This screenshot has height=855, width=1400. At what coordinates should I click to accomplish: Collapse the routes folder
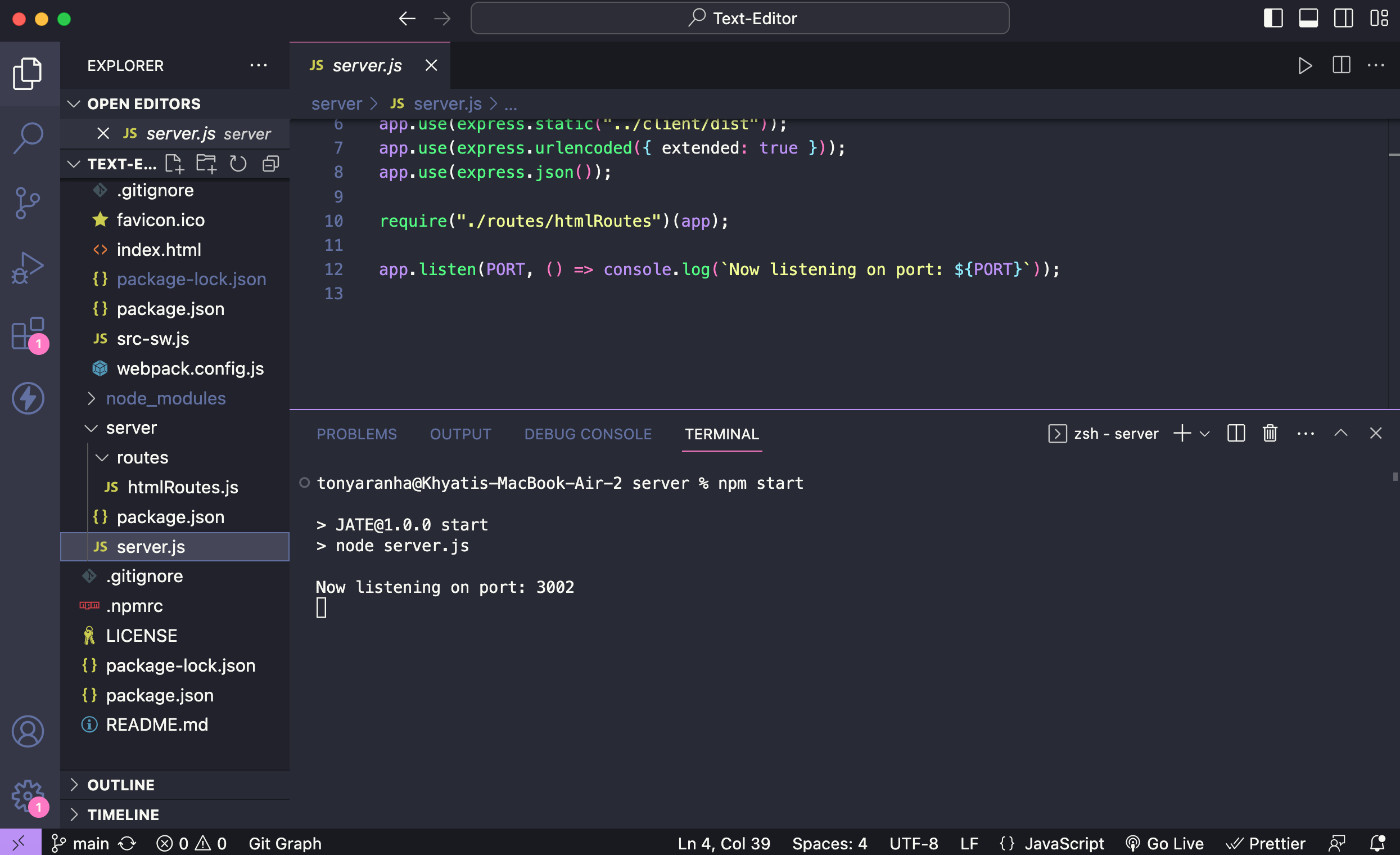coord(142,458)
